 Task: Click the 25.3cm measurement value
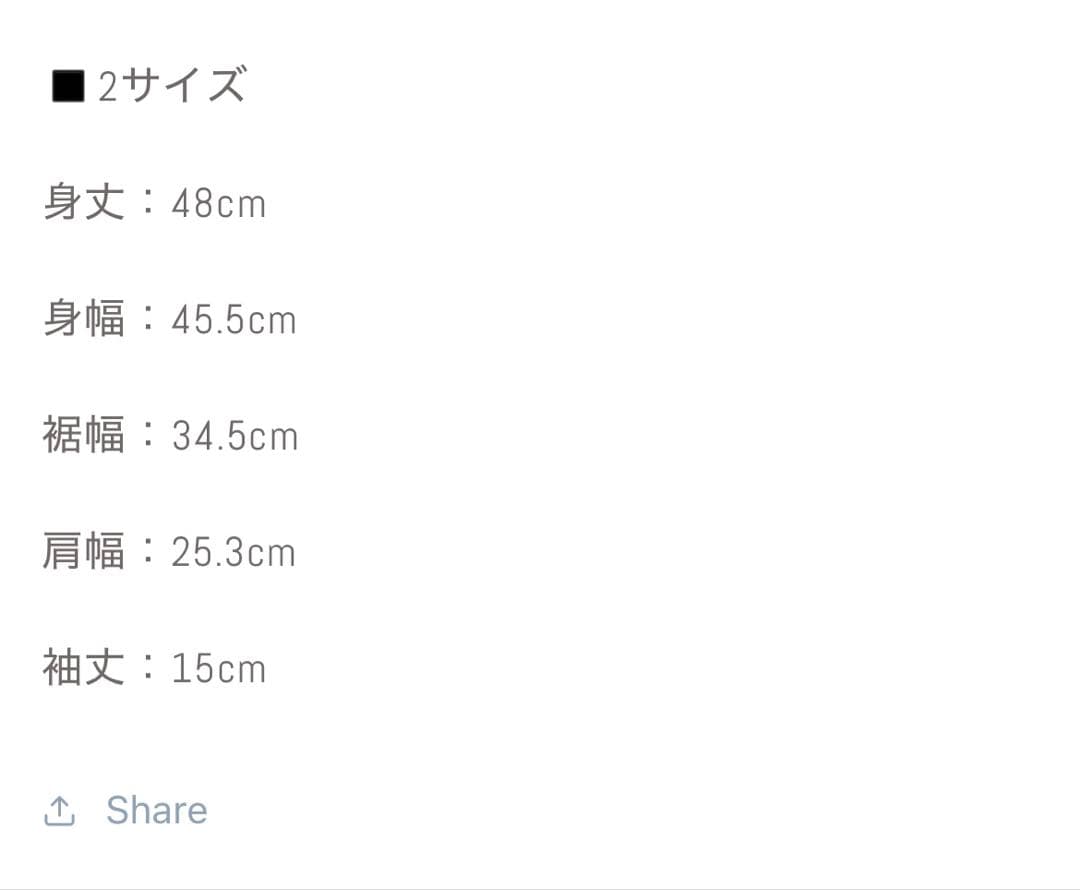tap(233, 552)
